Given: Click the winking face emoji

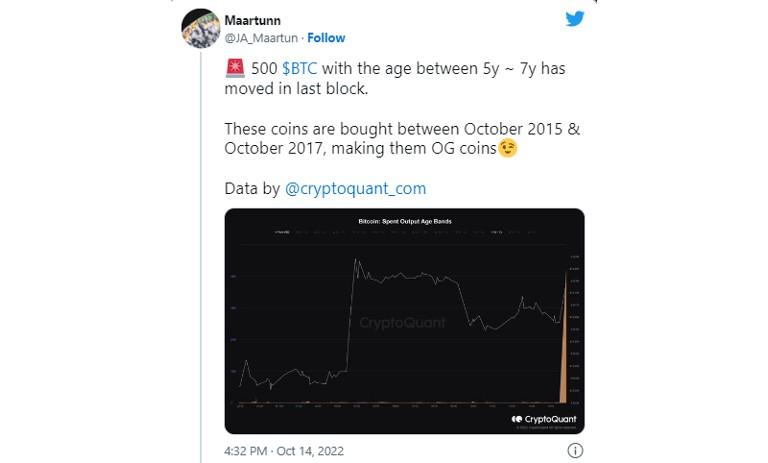Looking at the screenshot, I should pos(509,148).
